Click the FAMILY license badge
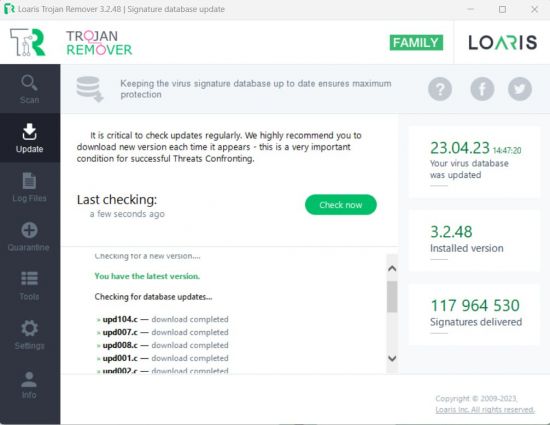The height and width of the screenshot is (425, 550). click(416, 43)
